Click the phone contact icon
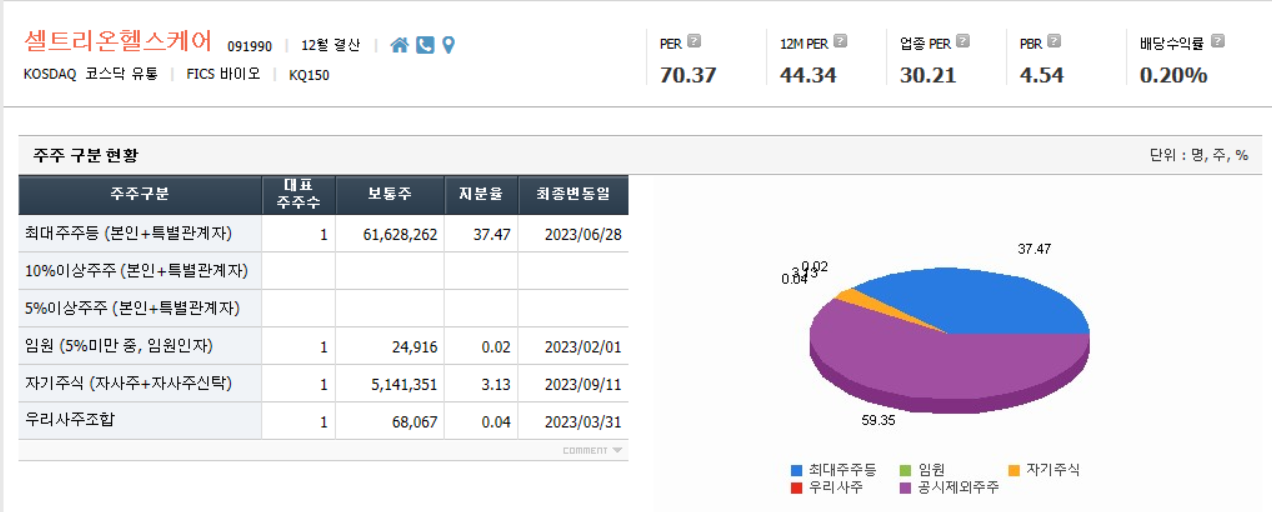Viewport: 1272px width, 512px height. click(x=425, y=45)
